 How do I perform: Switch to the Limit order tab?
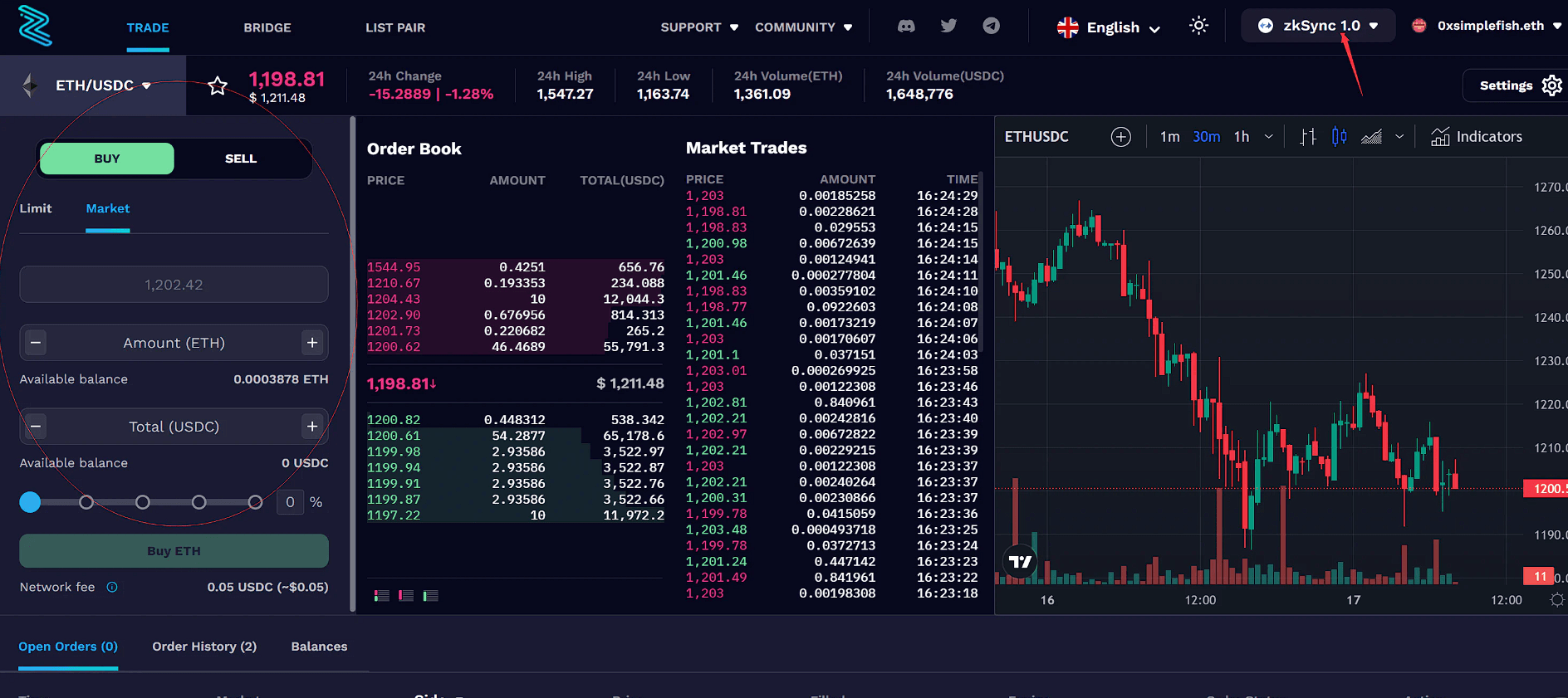(36, 208)
